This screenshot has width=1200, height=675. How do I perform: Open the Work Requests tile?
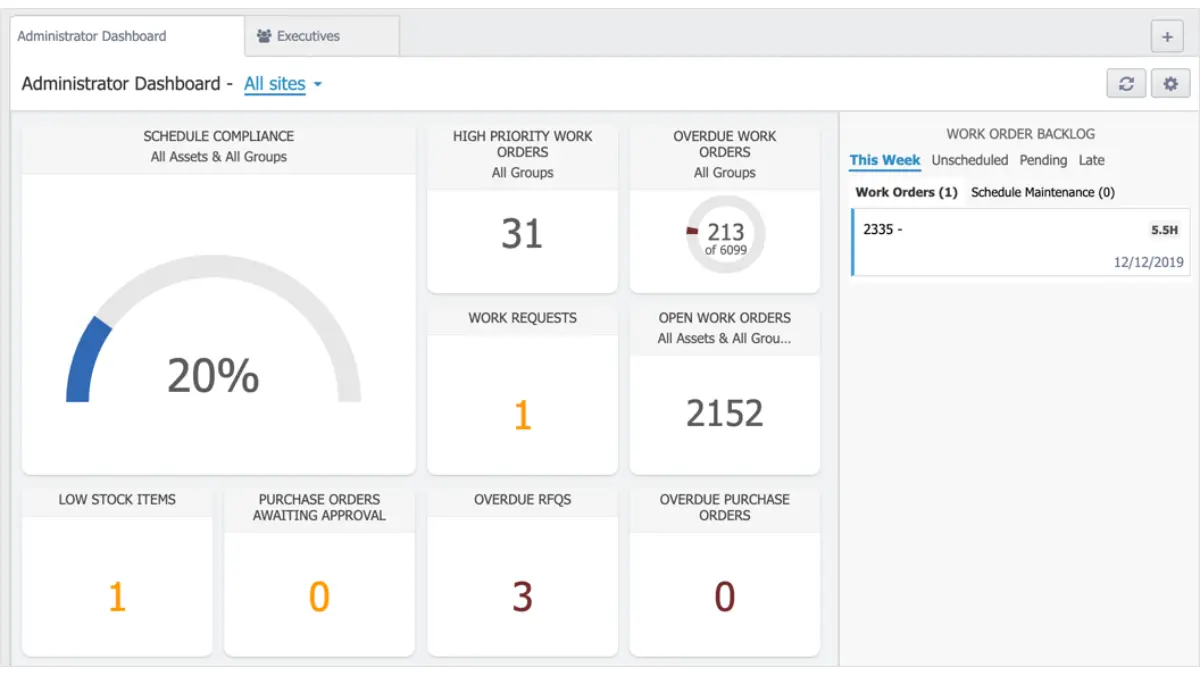pyautogui.click(x=522, y=413)
